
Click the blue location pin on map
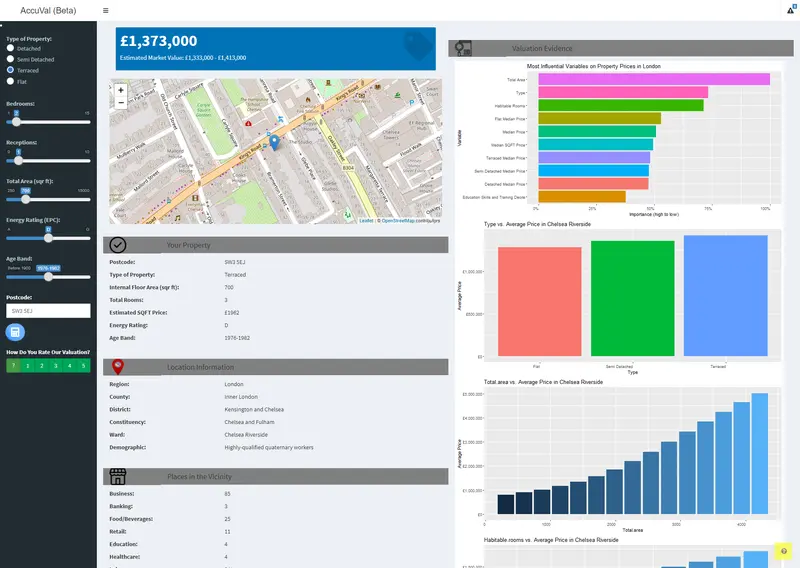point(274,142)
